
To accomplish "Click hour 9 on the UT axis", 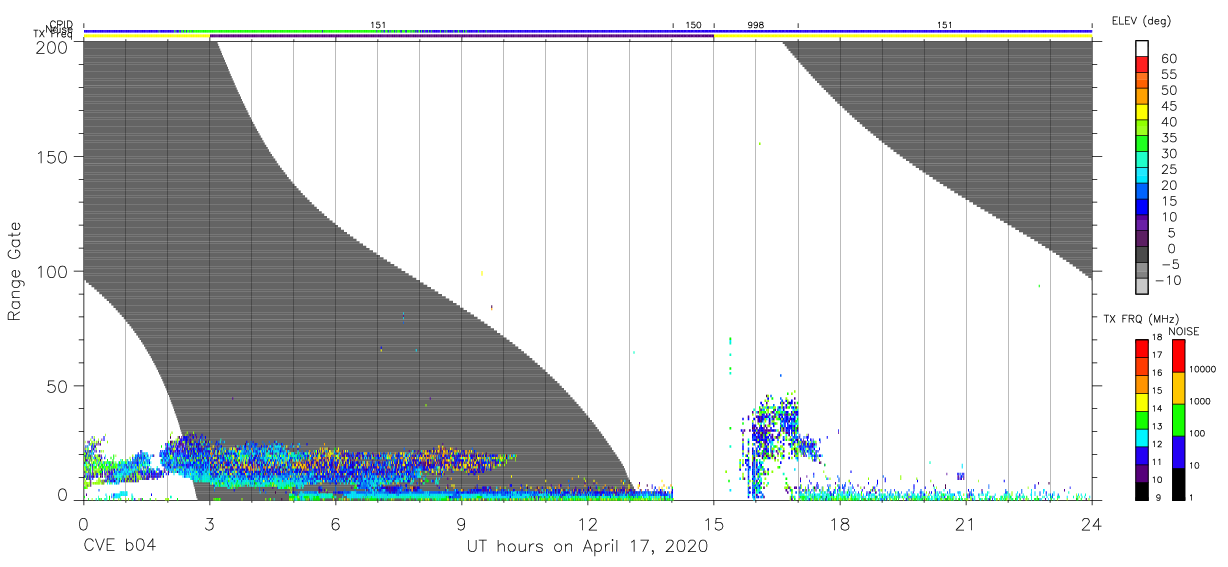I will (x=461, y=524).
